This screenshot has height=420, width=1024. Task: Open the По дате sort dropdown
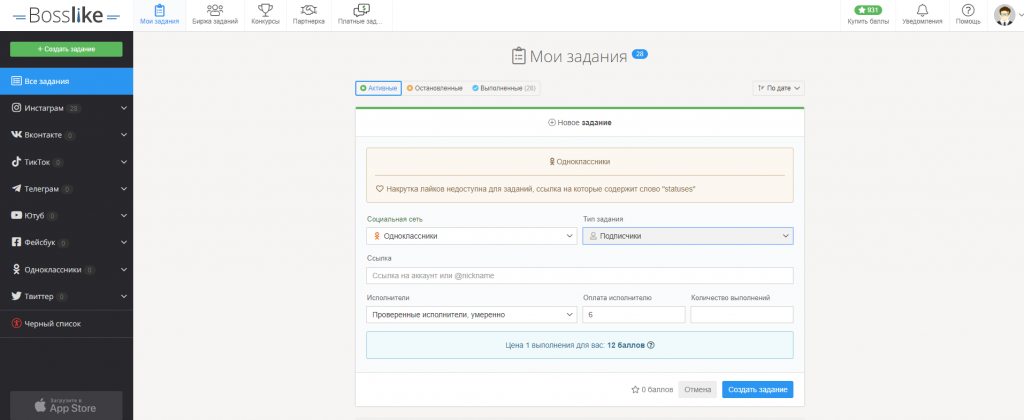tap(778, 88)
